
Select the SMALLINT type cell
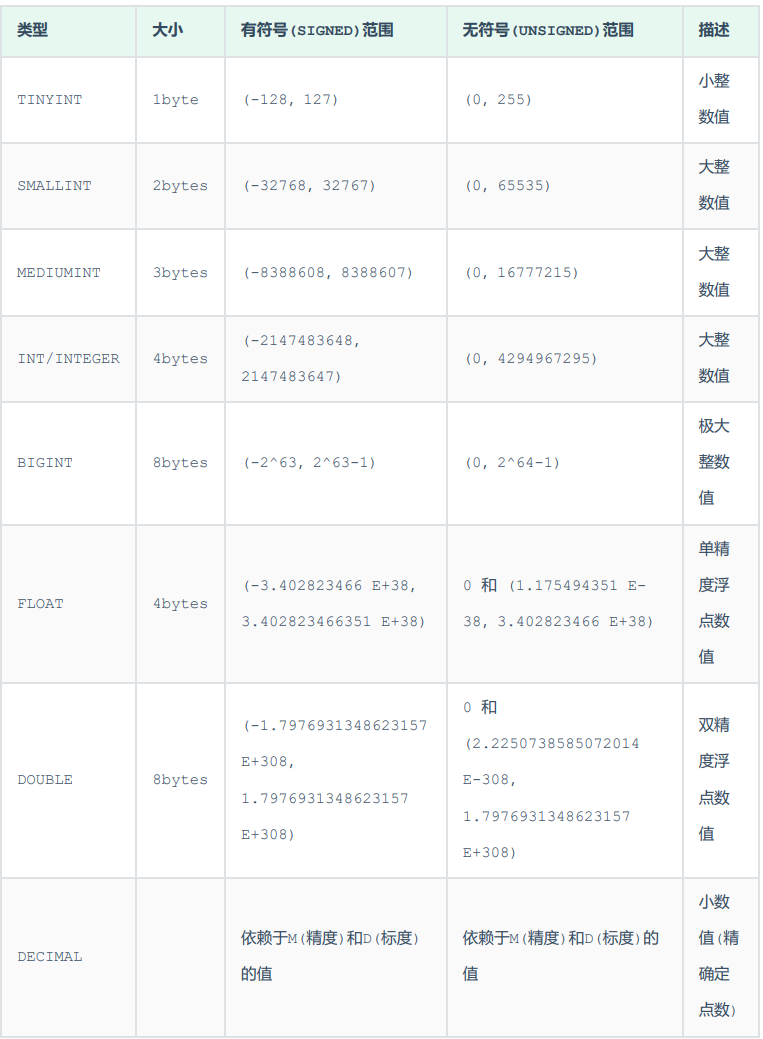[54, 186]
